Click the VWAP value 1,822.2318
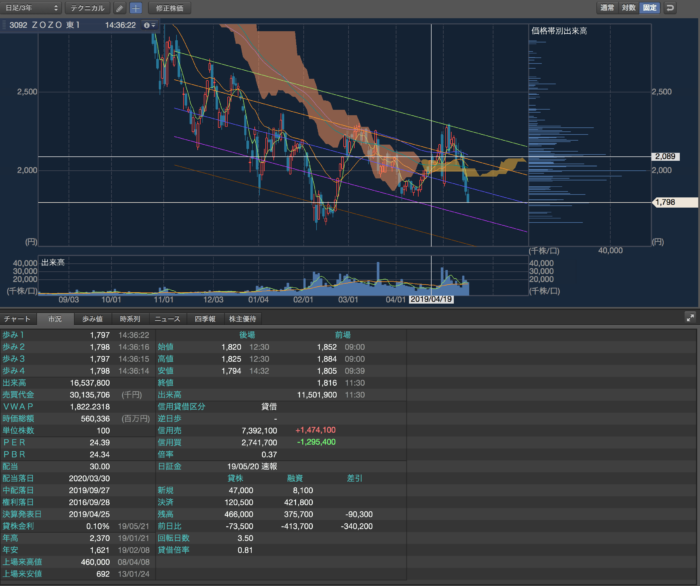Viewport: 700px width, 586px height. pos(90,407)
